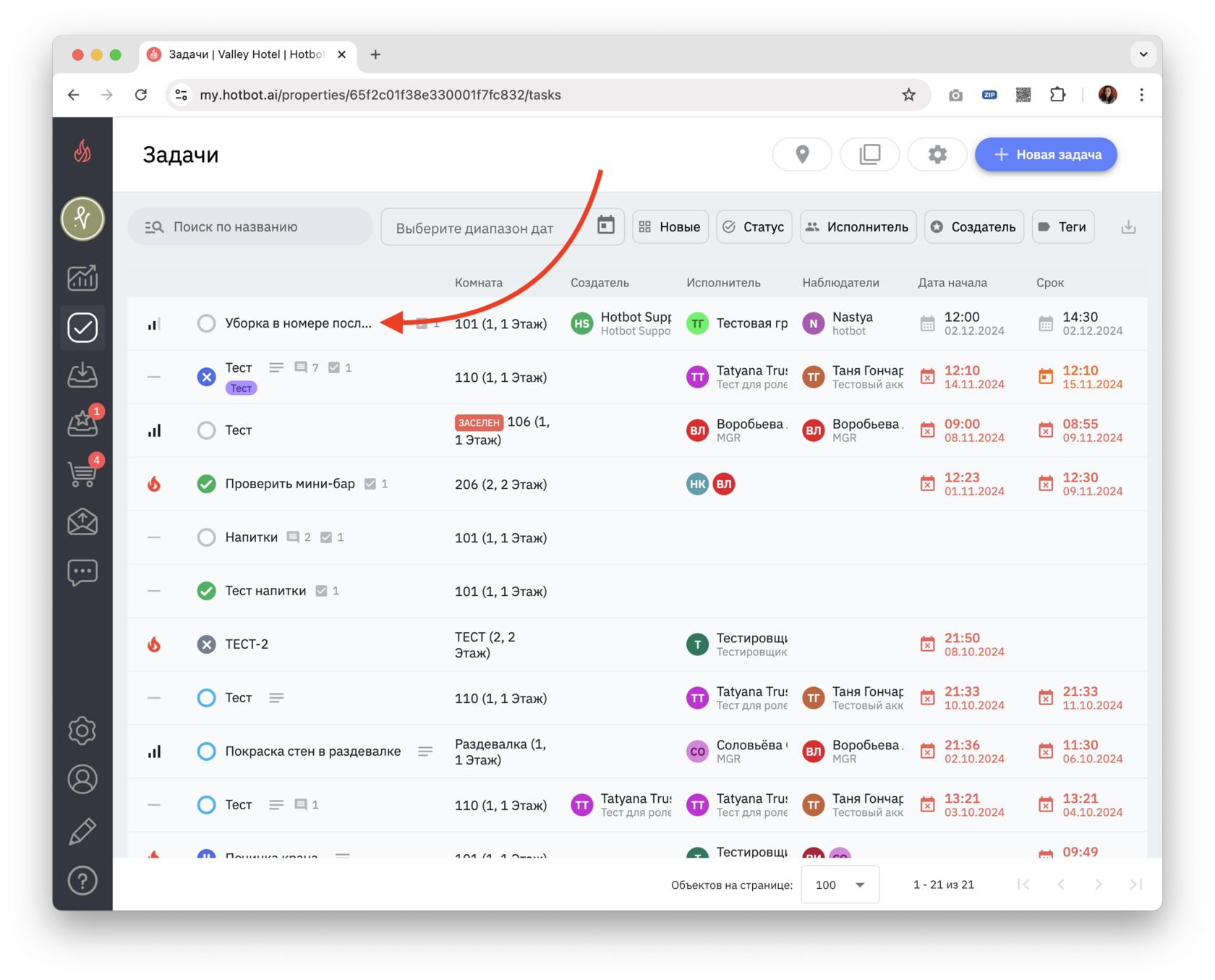1215x980 pixels.
Task: Open task settings gear in page header
Action: [x=937, y=154]
